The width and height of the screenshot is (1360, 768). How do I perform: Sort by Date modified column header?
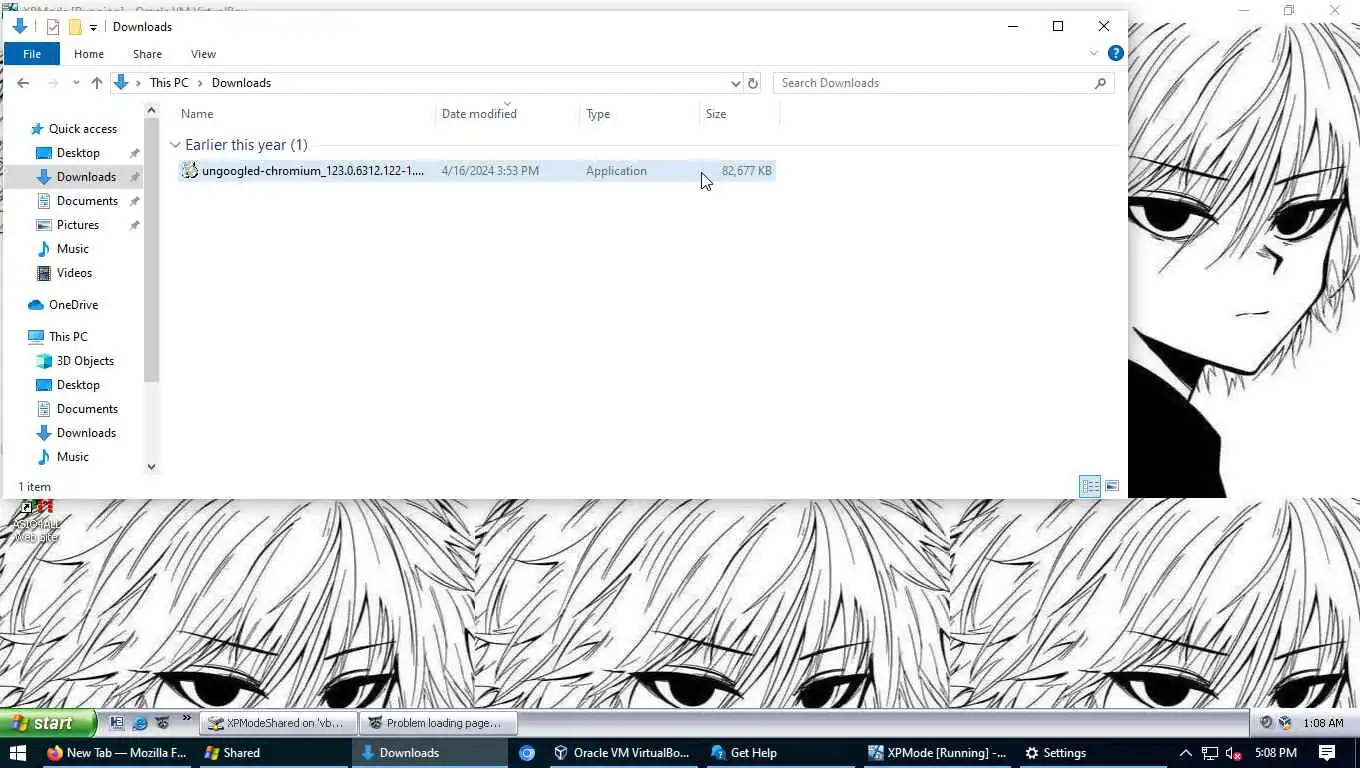tap(508, 114)
